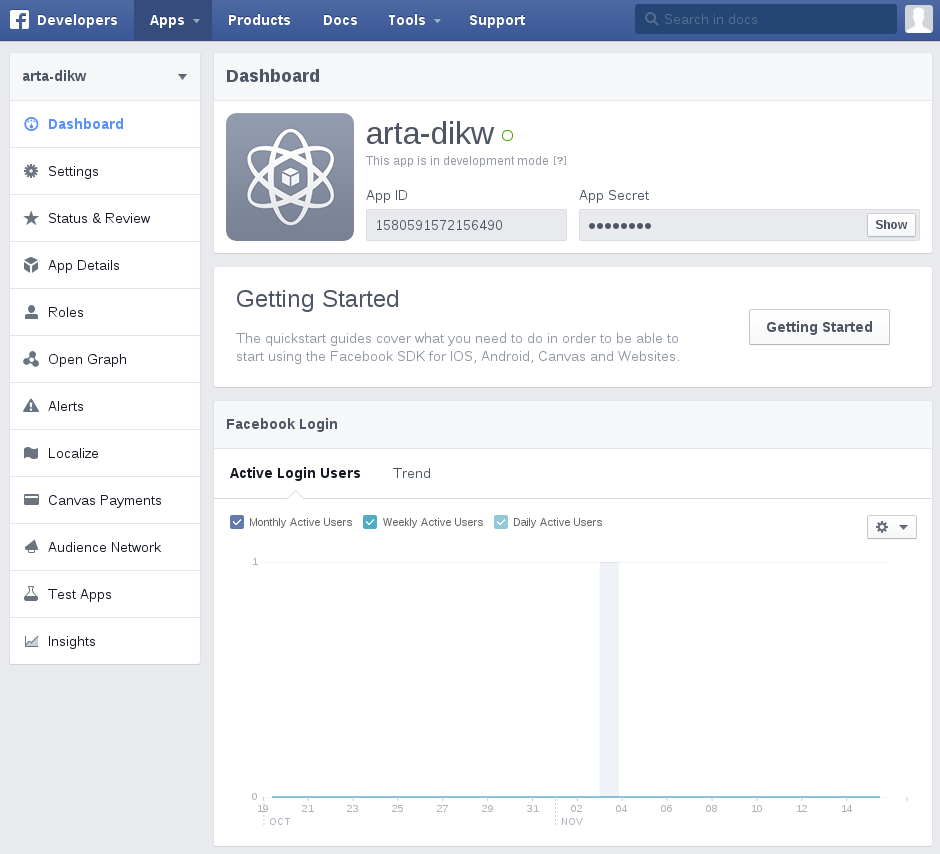The image size is (940, 854).
Task: Select the Audience Network icon
Action: click(31, 547)
